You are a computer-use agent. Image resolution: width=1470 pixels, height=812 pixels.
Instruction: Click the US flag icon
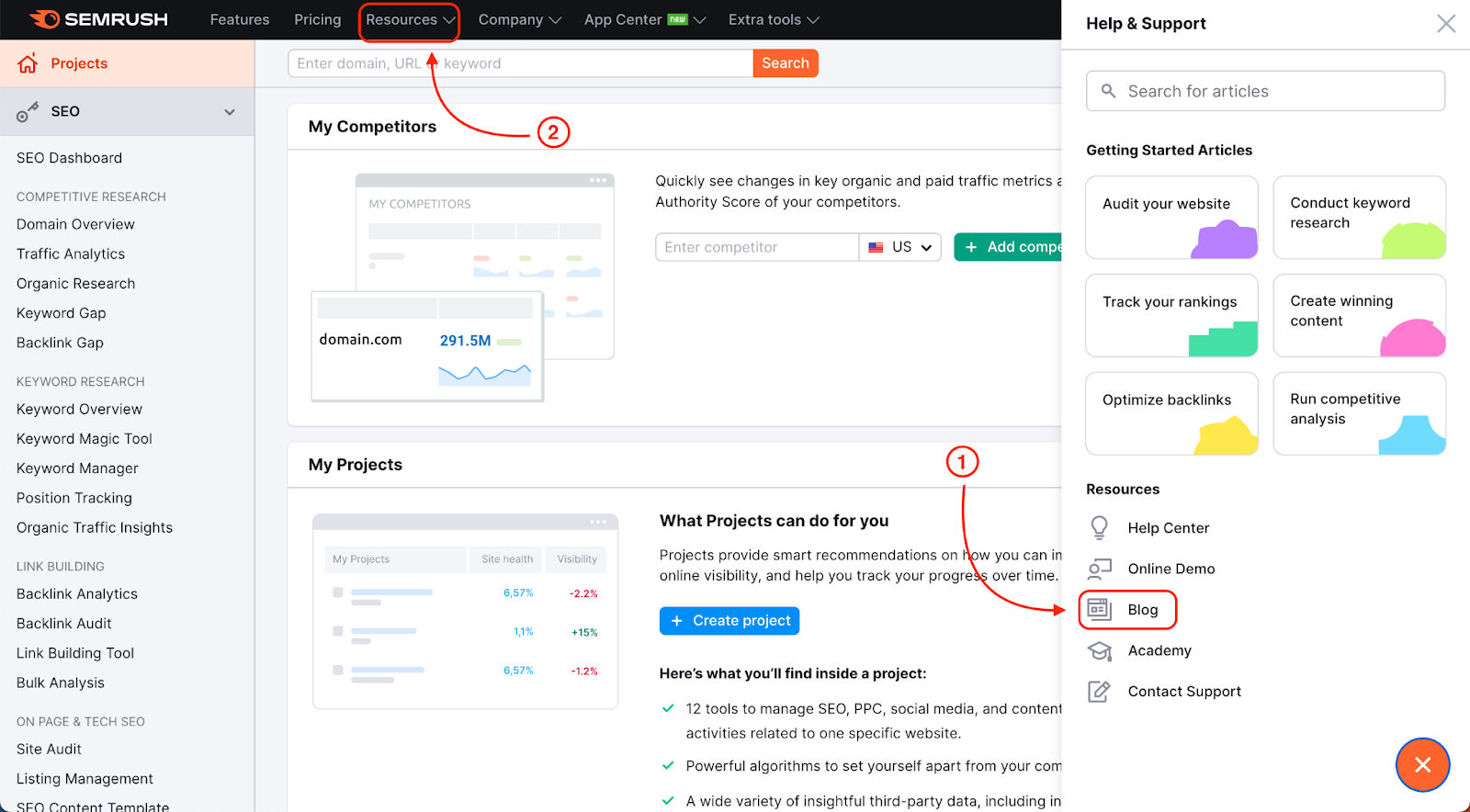[x=876, y=247]
